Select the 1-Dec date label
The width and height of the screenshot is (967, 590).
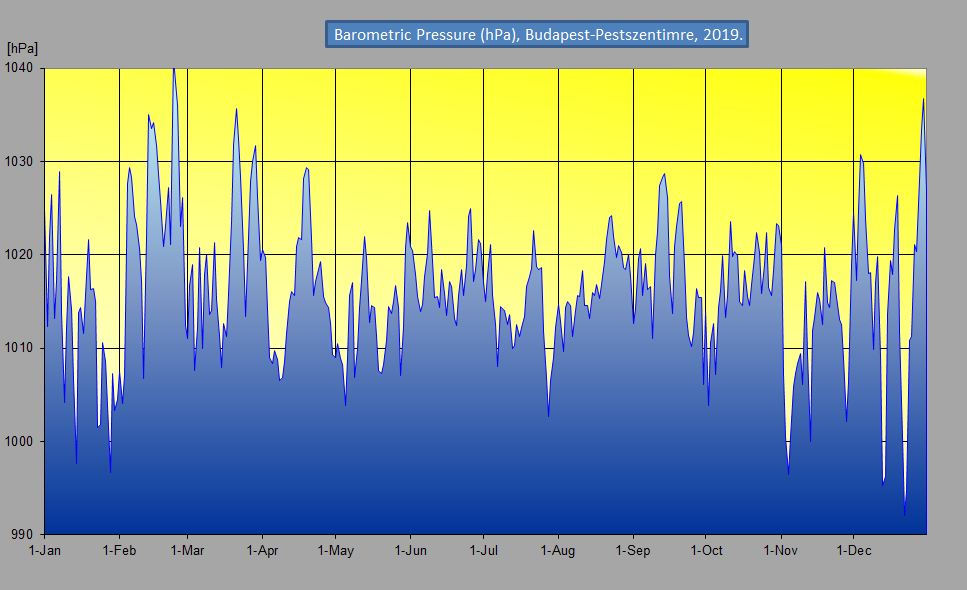853,550
